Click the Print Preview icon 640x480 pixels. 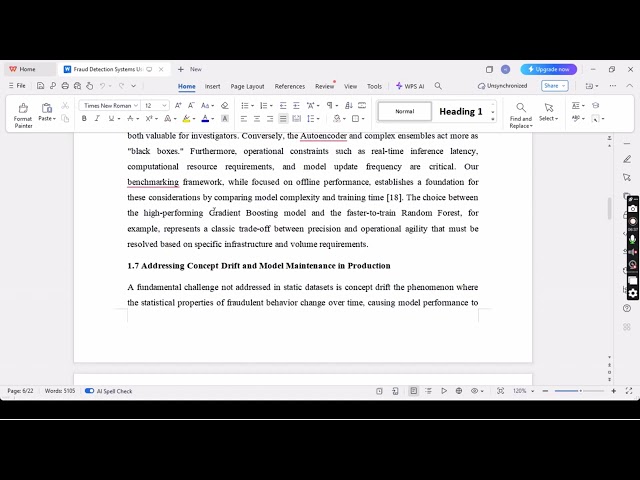pyautogui.click(x=77, y=86)
